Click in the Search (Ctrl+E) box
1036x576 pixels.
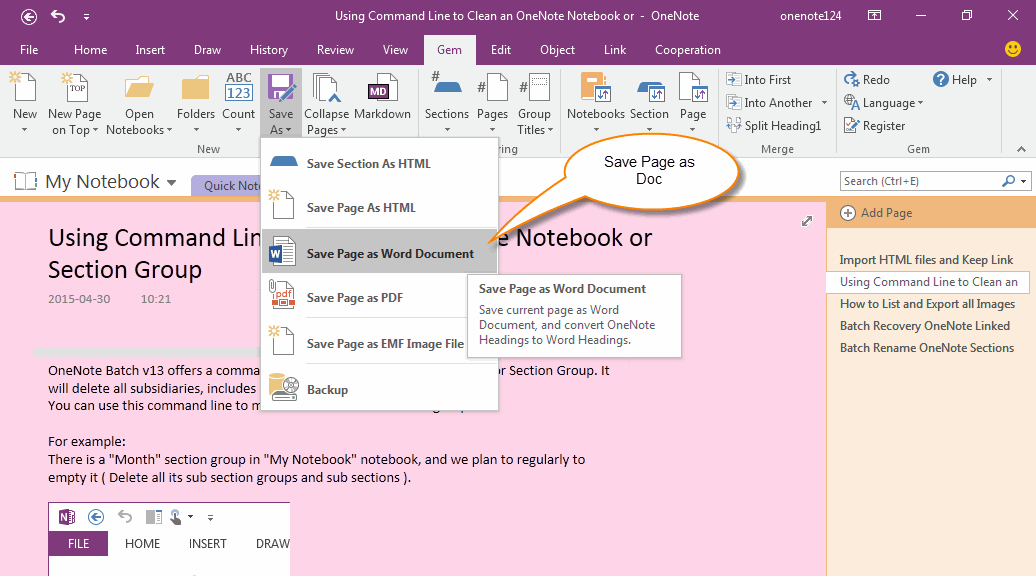click(x=920, y=181)
